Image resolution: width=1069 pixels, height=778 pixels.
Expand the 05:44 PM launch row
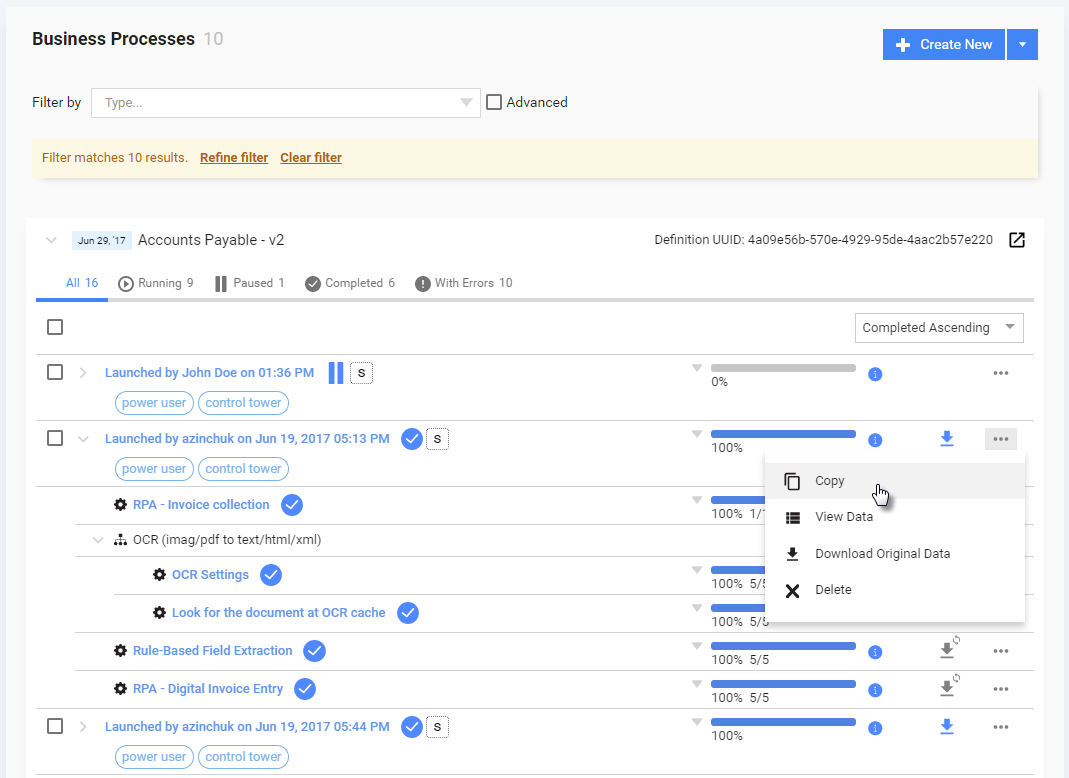tap(83, 727)
